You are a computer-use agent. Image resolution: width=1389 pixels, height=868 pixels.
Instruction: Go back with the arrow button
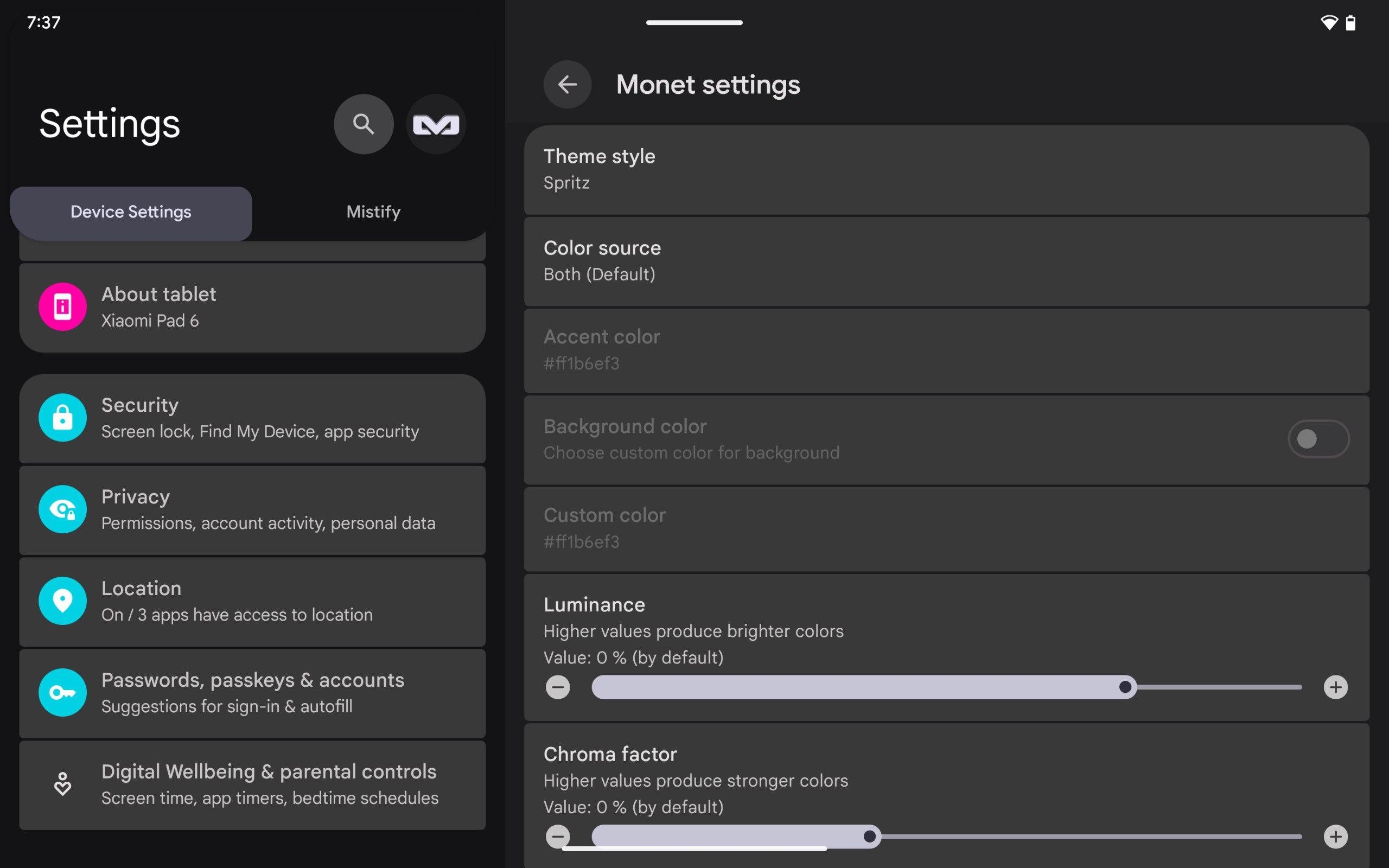click(567, 85)
